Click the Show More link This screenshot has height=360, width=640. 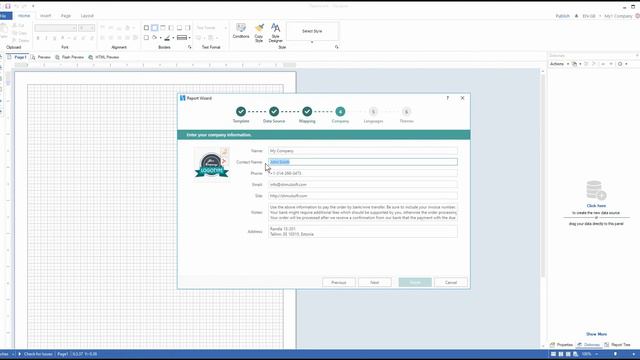coord(596,334)
